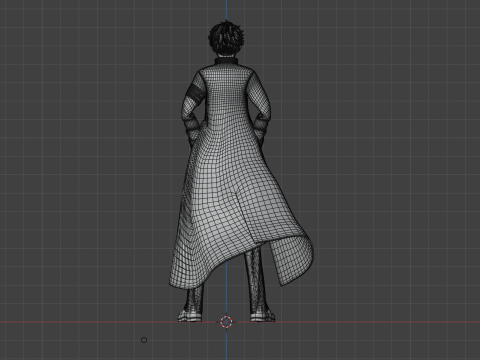The height and width of the screenshot is (360, 480).
Task: Select the character's right shoe
Action: [263, 316]
